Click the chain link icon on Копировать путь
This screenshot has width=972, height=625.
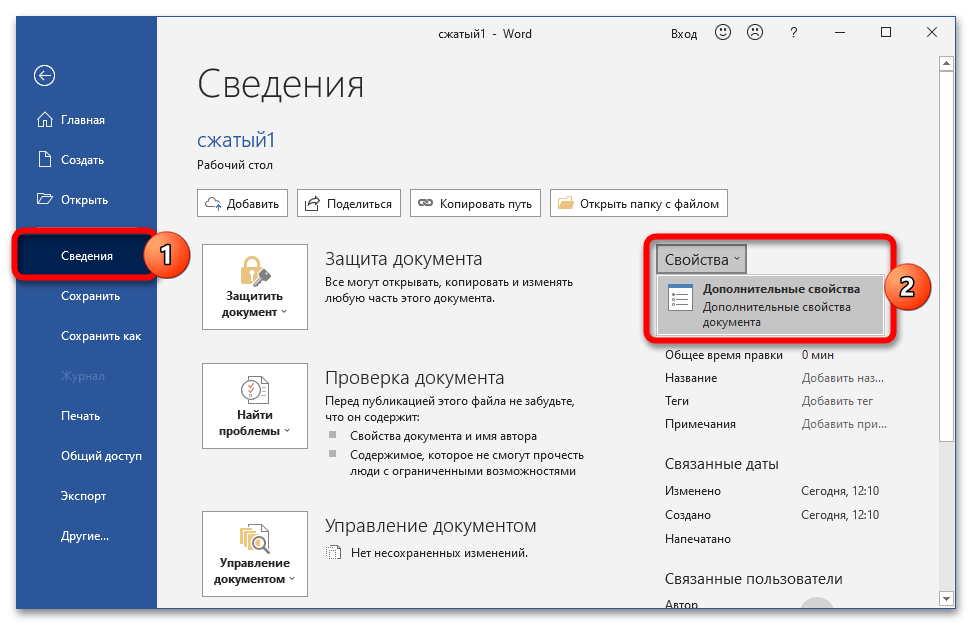425,203
